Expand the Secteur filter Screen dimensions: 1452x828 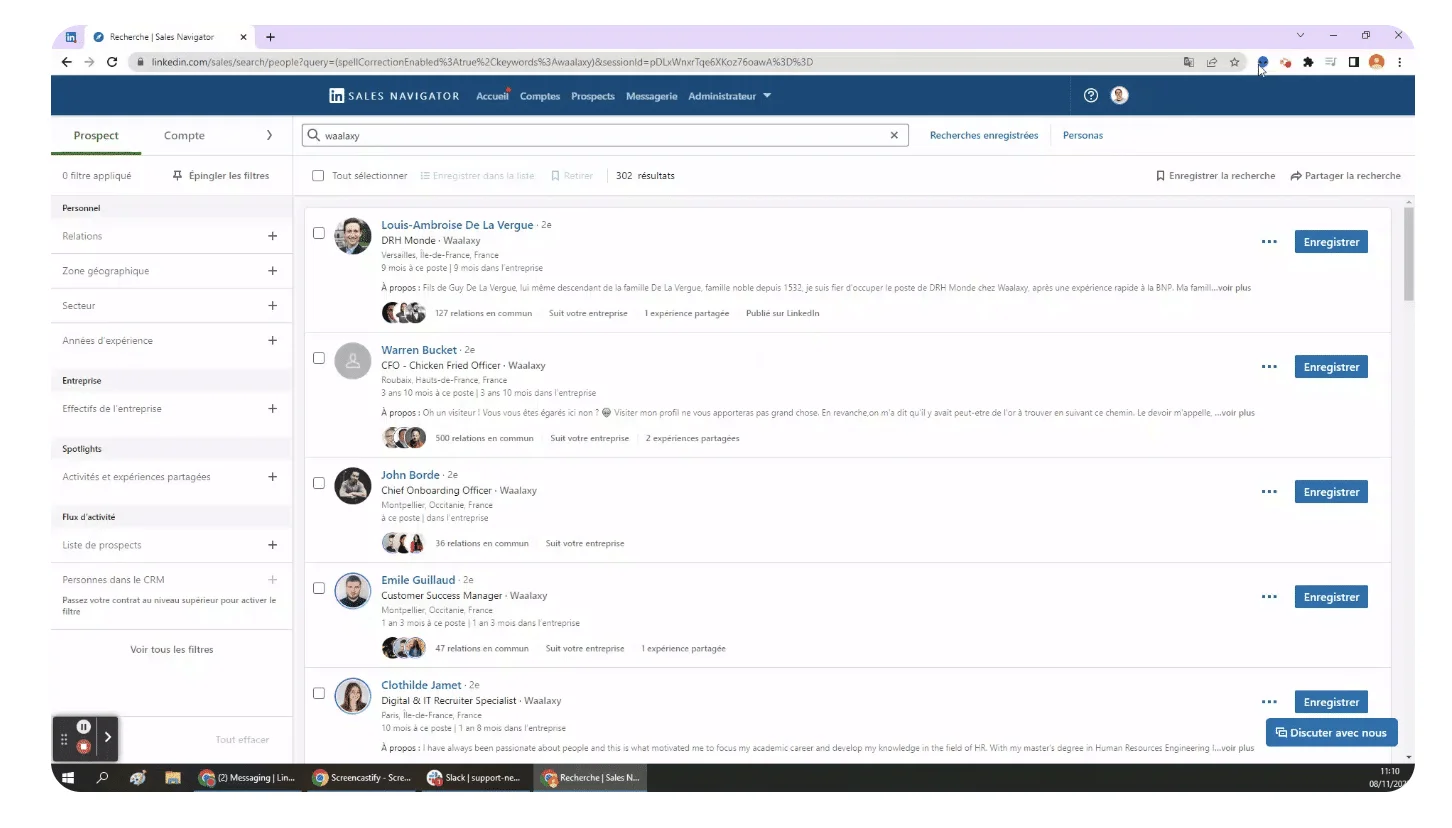(x=272, y=306)
